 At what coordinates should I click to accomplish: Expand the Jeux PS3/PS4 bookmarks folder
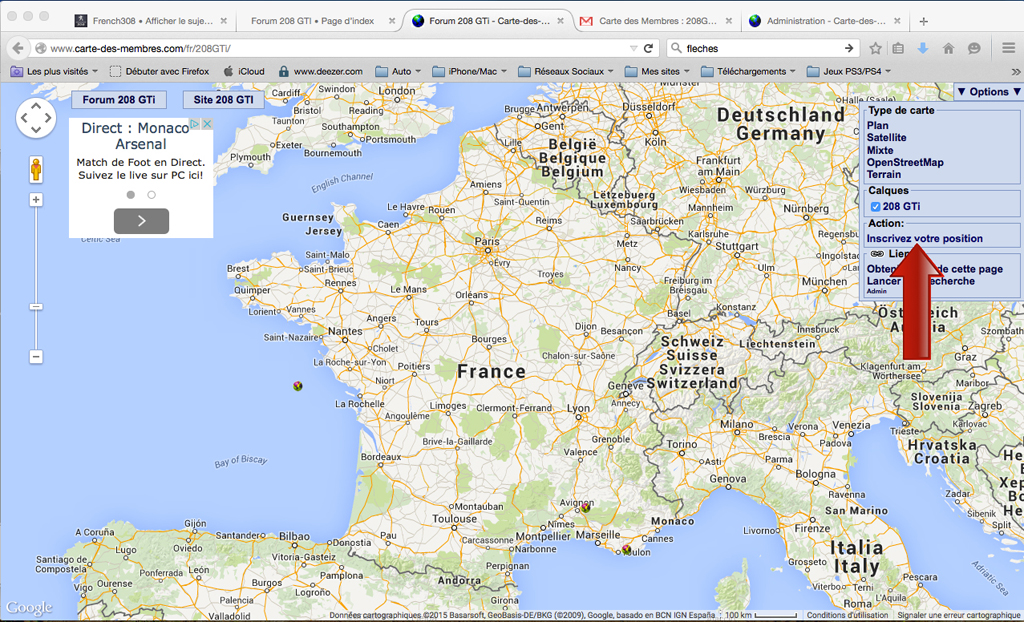pos(849,72)
